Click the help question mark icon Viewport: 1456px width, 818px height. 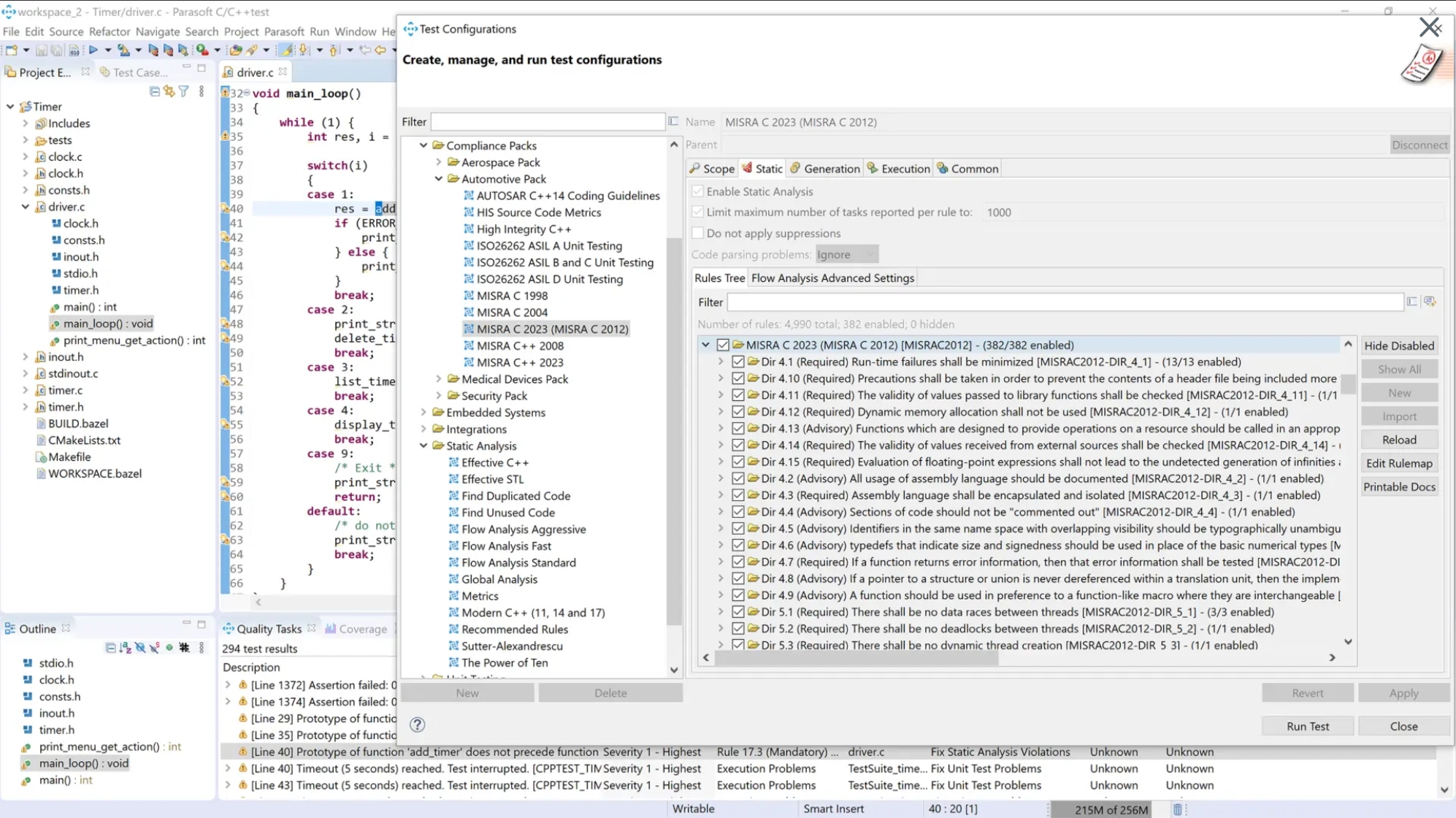pos(417,725)
